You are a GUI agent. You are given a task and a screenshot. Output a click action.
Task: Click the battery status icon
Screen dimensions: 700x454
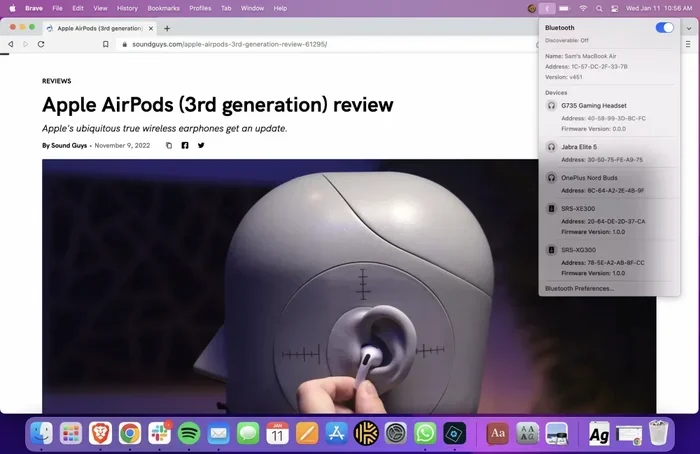pos(564,8)
